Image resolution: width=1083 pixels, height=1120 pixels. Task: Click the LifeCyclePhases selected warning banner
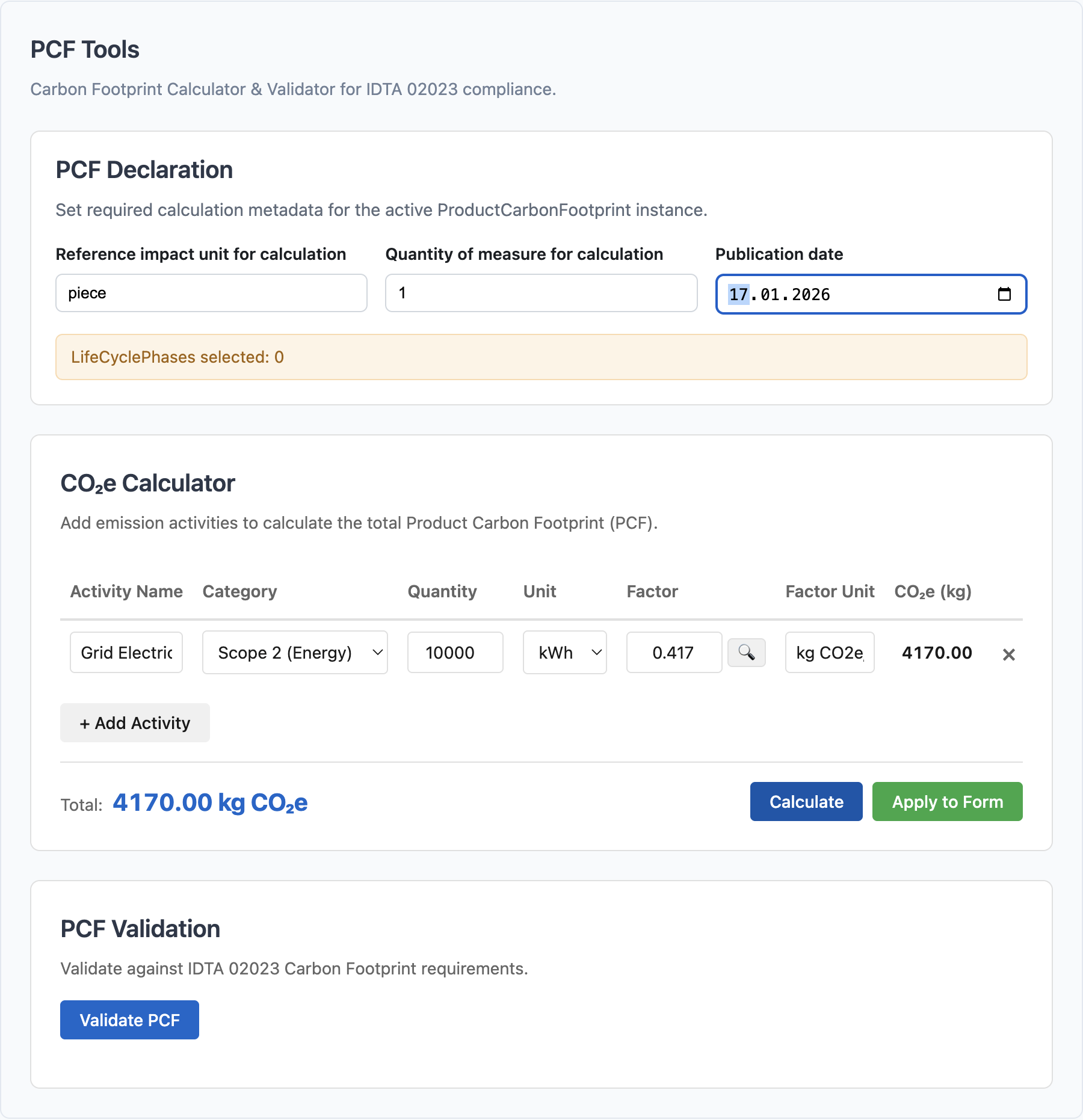tap(541, 357)
